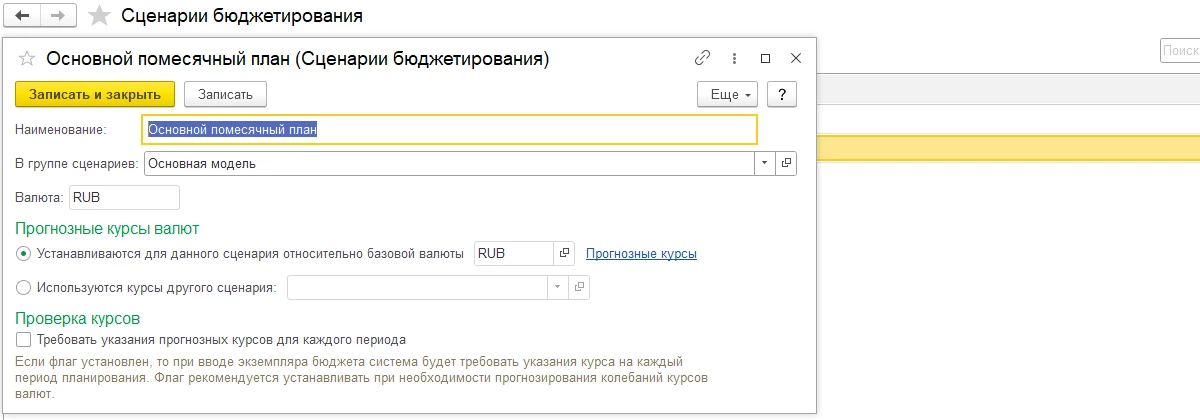Select rates set for this scenario option
The image size is (1200, 420).
coord(24,254)
